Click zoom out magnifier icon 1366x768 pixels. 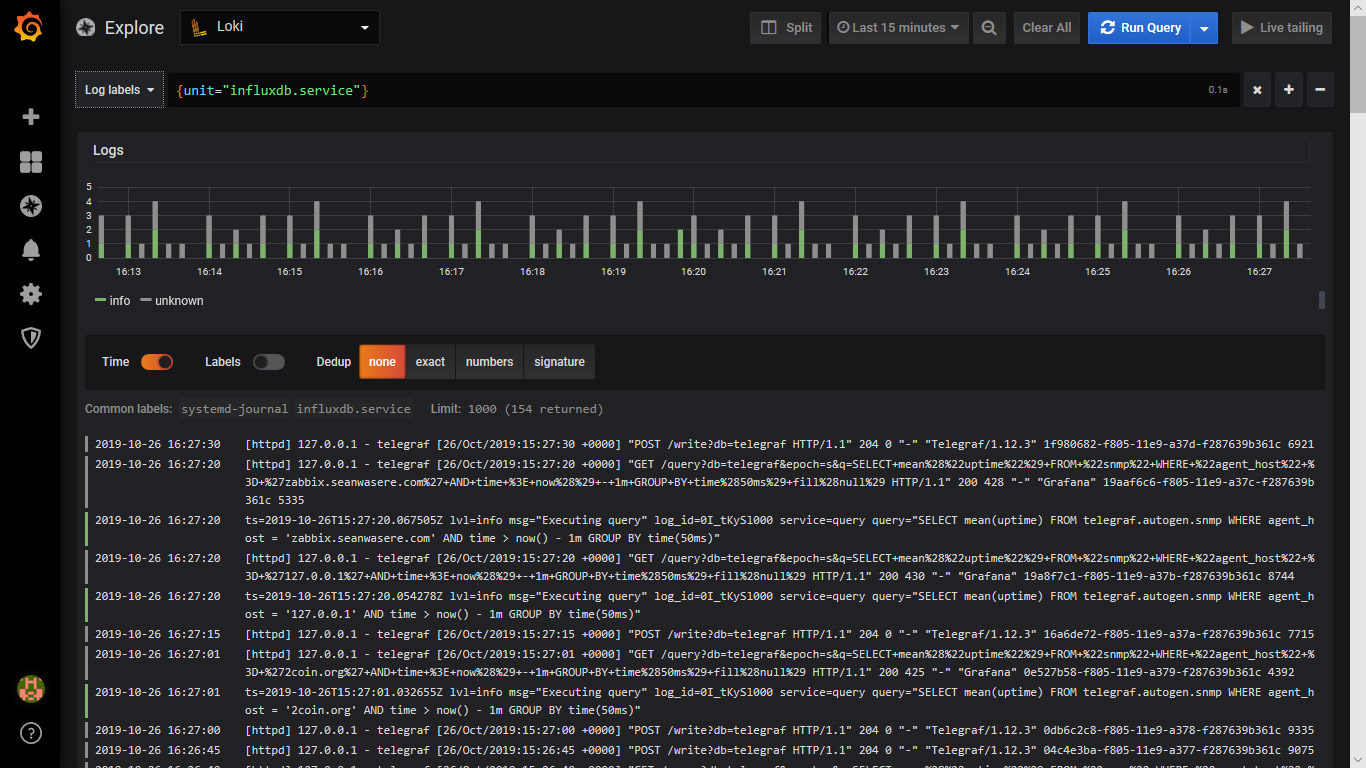[x=989, y=28]
